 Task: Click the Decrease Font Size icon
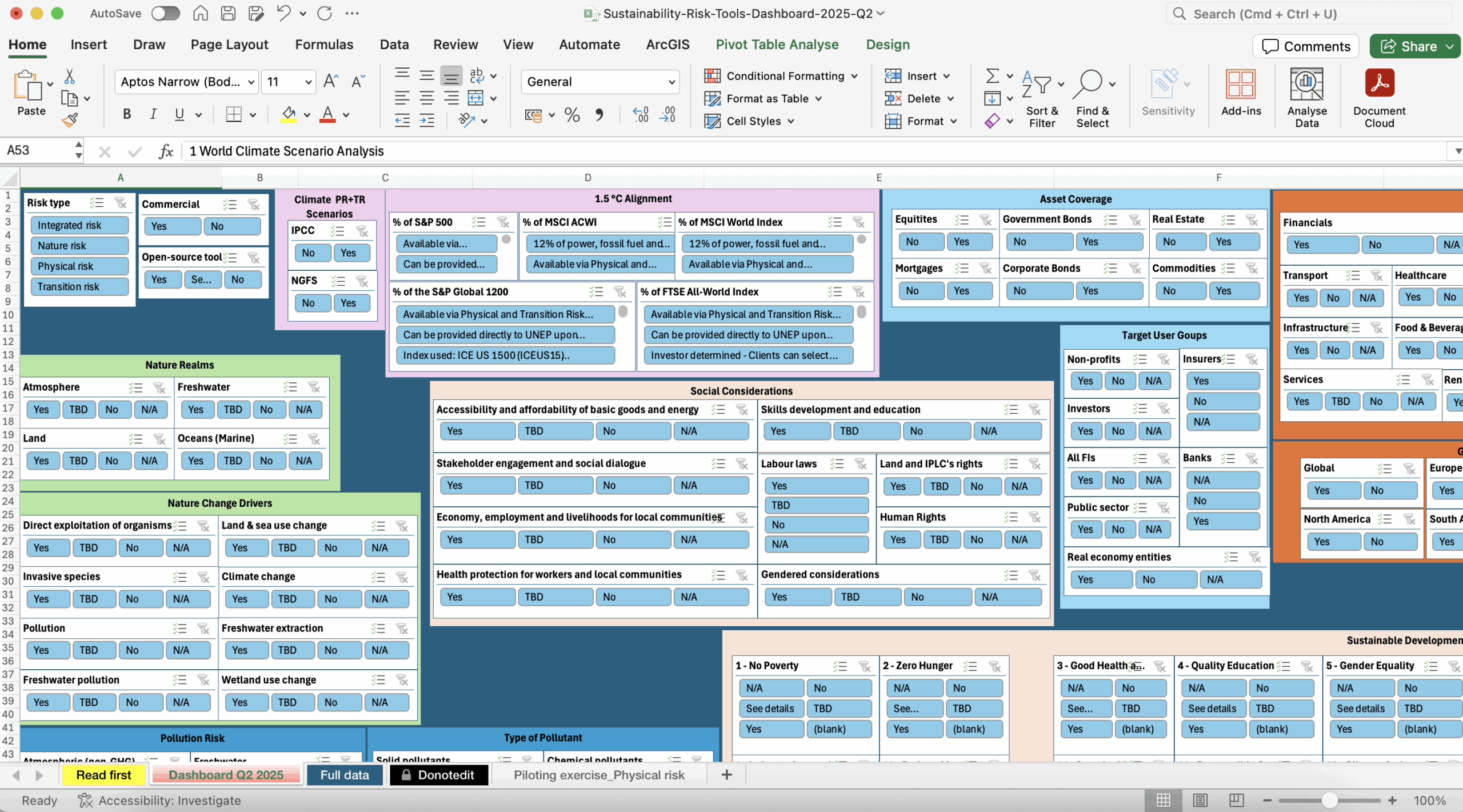pos(358,82)
